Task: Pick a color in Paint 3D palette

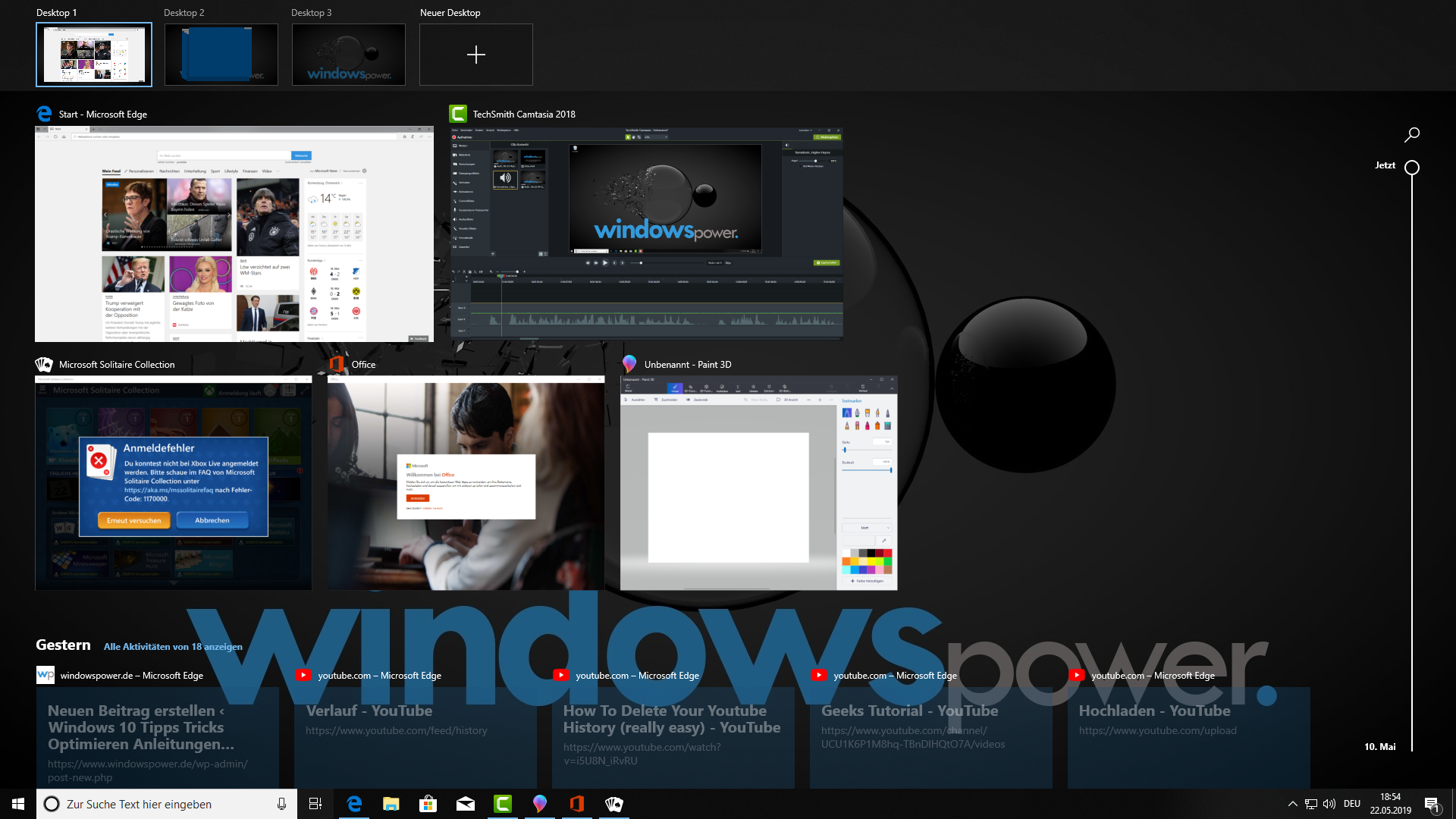Action: (x=867, y=562)
